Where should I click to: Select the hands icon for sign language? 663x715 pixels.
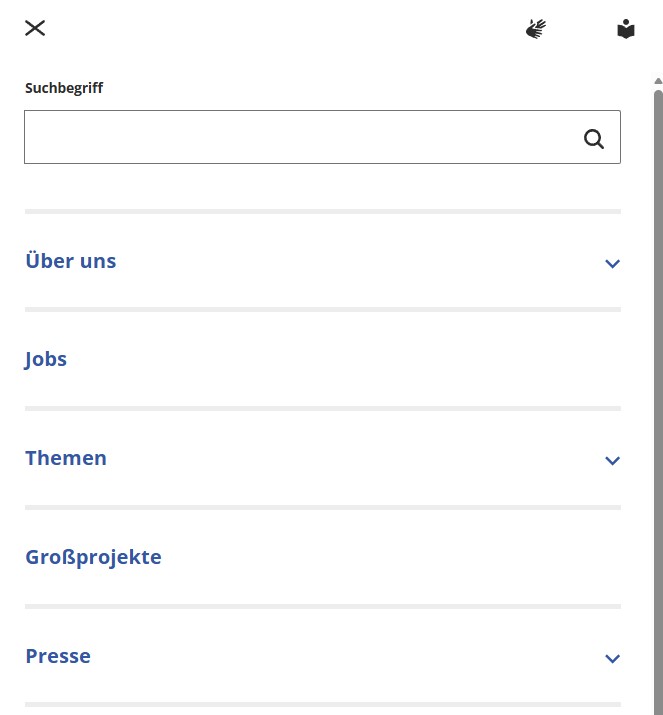coord(536,29)
